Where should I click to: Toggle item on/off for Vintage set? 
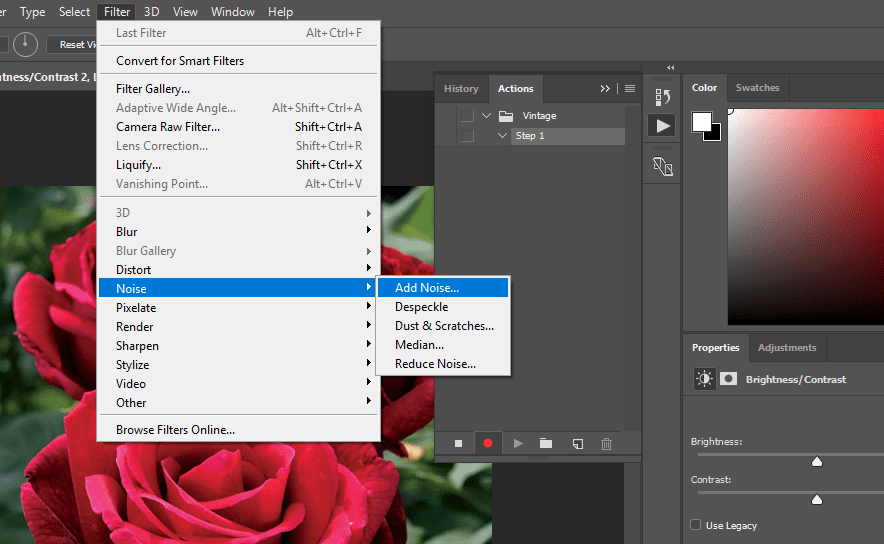[x=467, y=116]
